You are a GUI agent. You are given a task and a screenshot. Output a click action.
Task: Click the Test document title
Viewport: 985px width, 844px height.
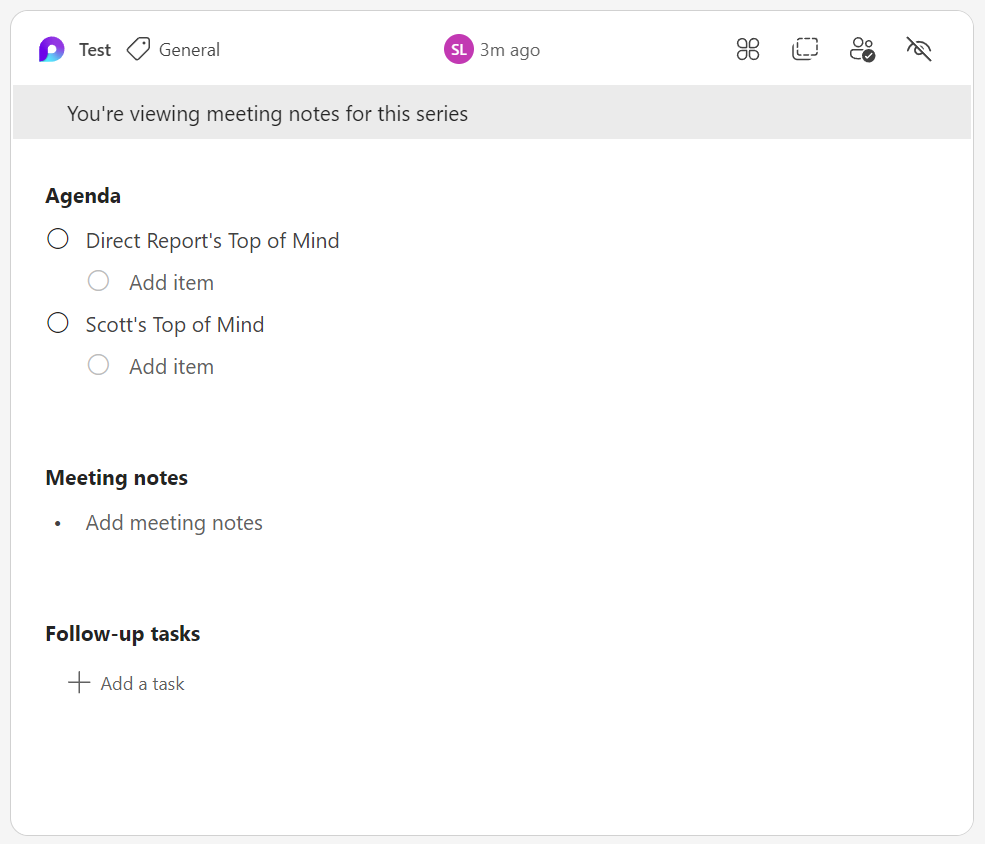click(94, 48)
